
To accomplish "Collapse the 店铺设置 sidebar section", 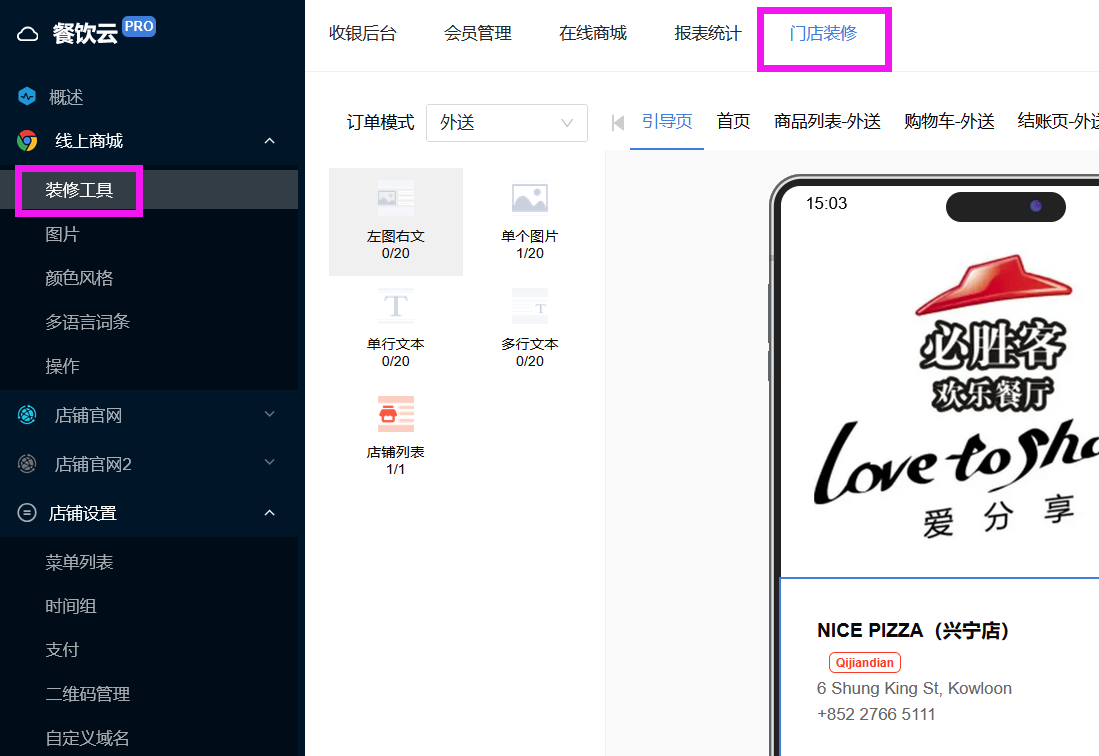I will (270, 513).
